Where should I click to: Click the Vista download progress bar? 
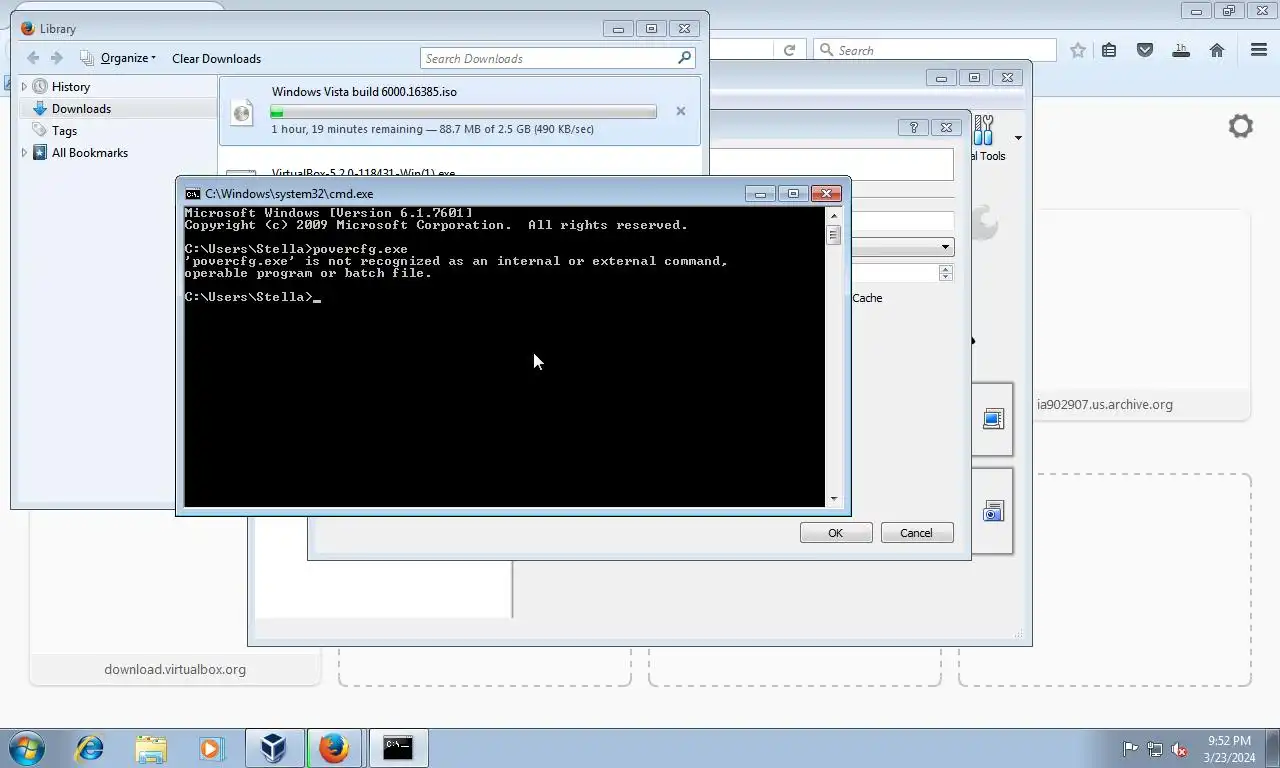pos(464,112)
